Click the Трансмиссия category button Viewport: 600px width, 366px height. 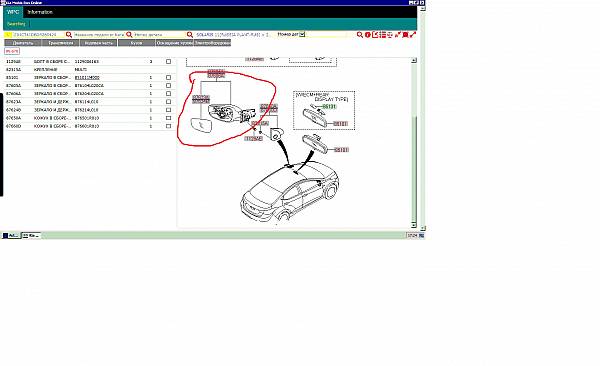(x=61, y=43)
